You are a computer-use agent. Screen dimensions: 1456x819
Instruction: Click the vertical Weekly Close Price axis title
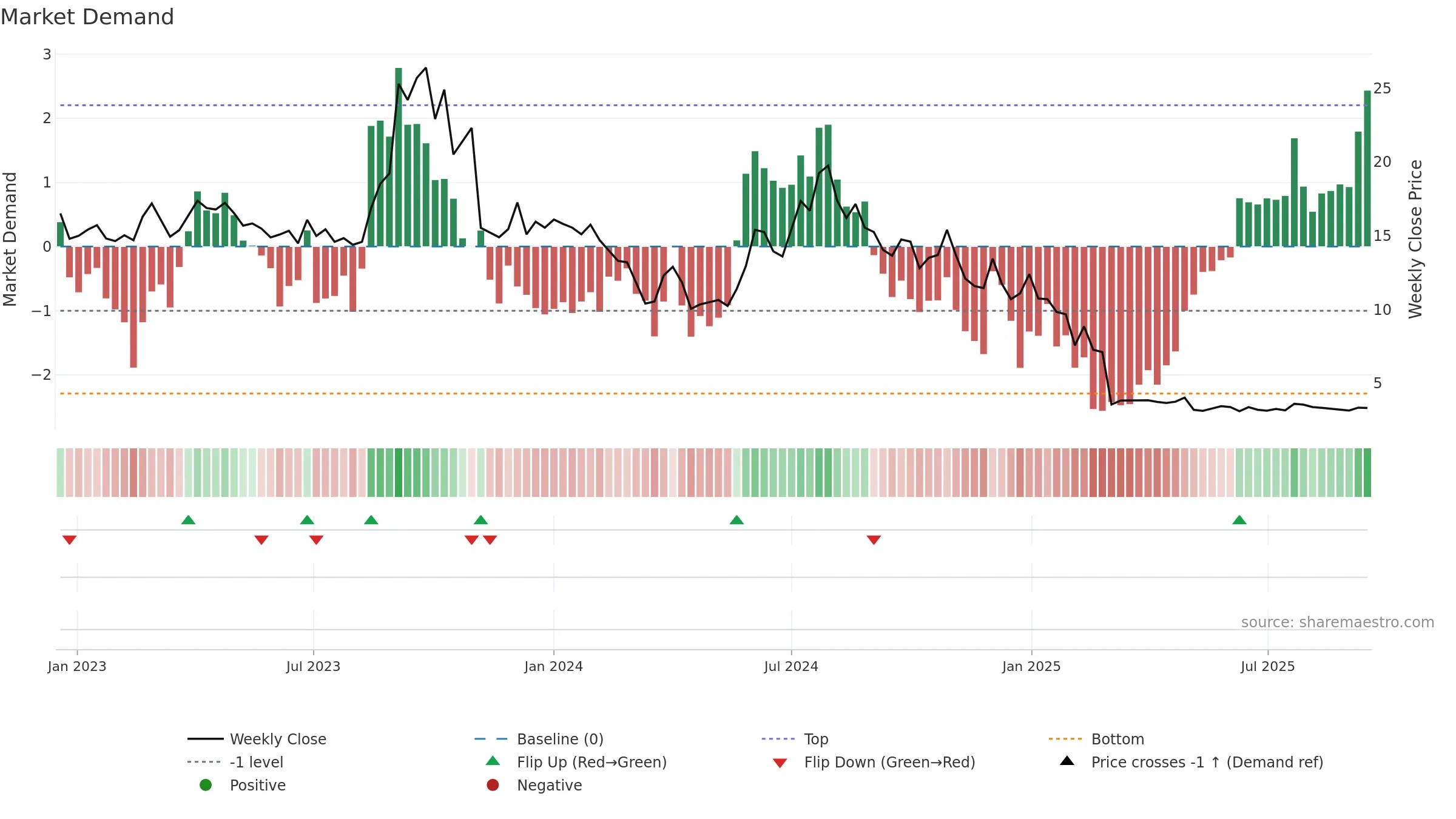point(1415,239)
